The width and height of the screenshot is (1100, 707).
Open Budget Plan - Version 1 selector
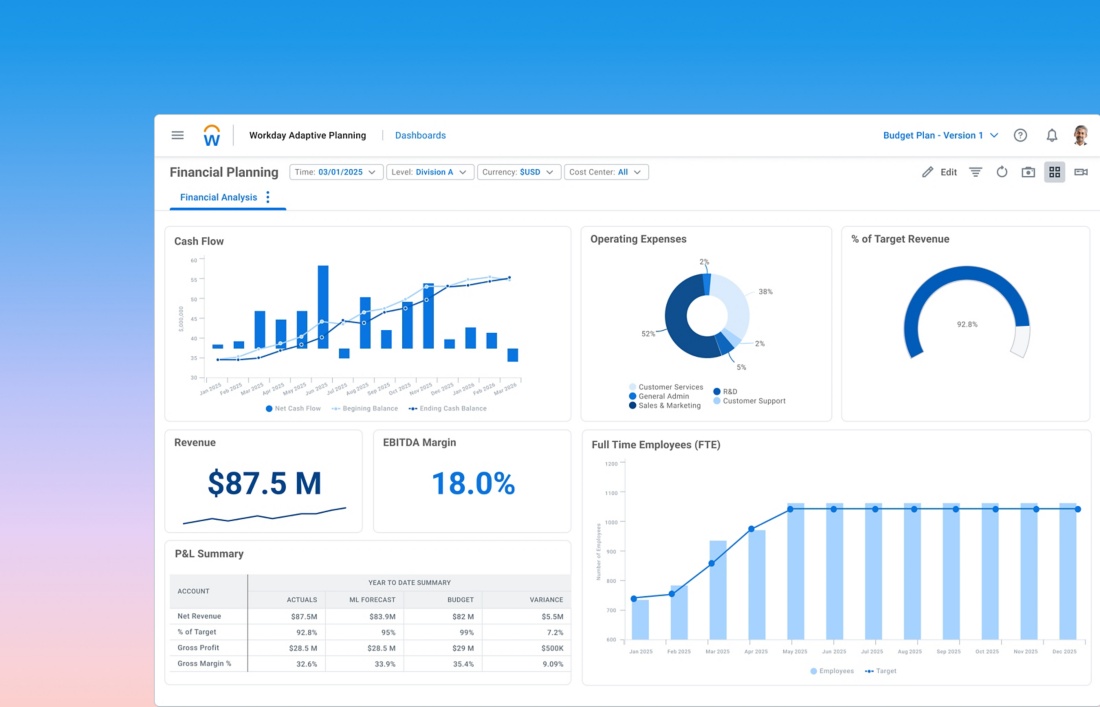938,135
